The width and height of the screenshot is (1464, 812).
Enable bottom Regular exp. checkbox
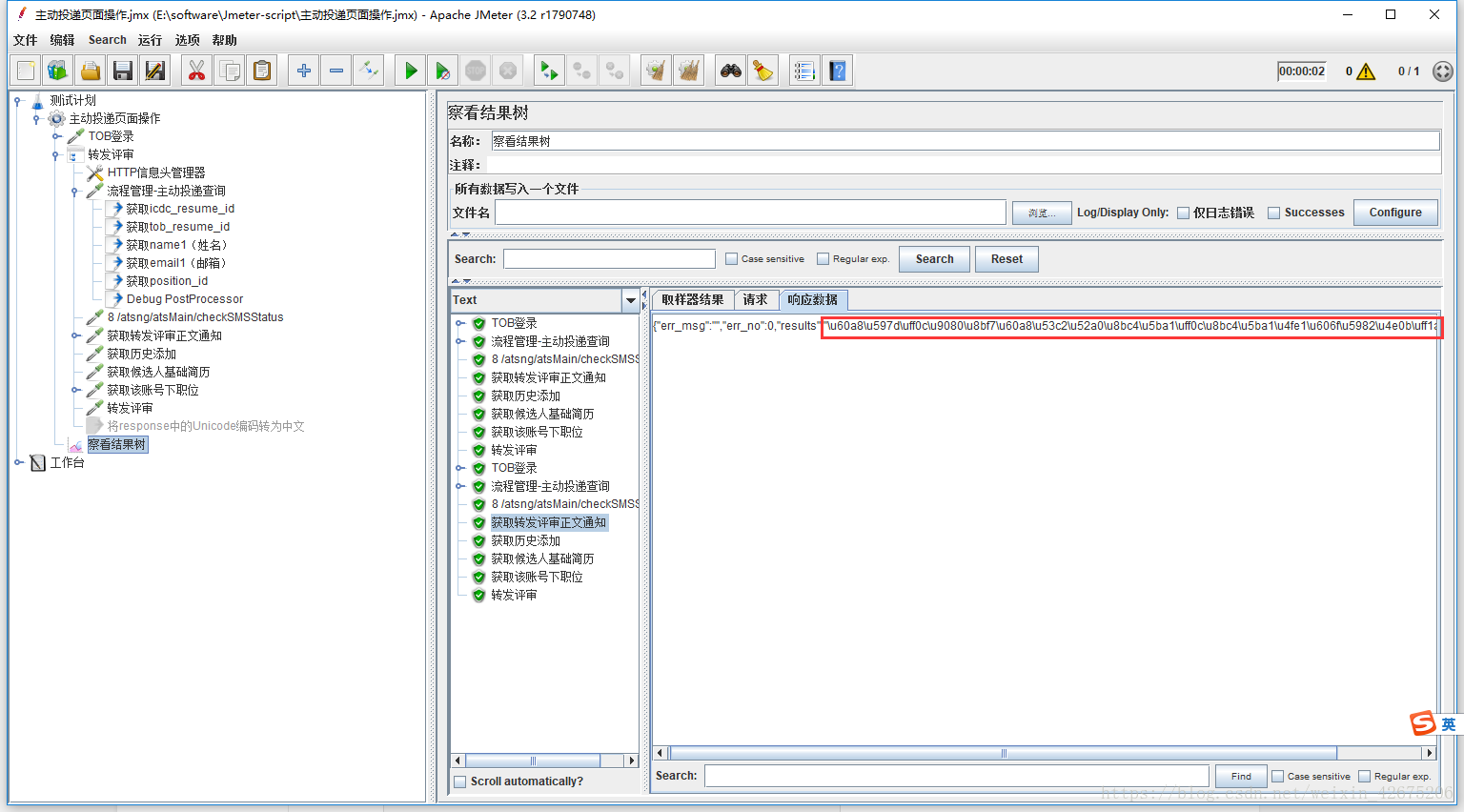pos(1364,777)
